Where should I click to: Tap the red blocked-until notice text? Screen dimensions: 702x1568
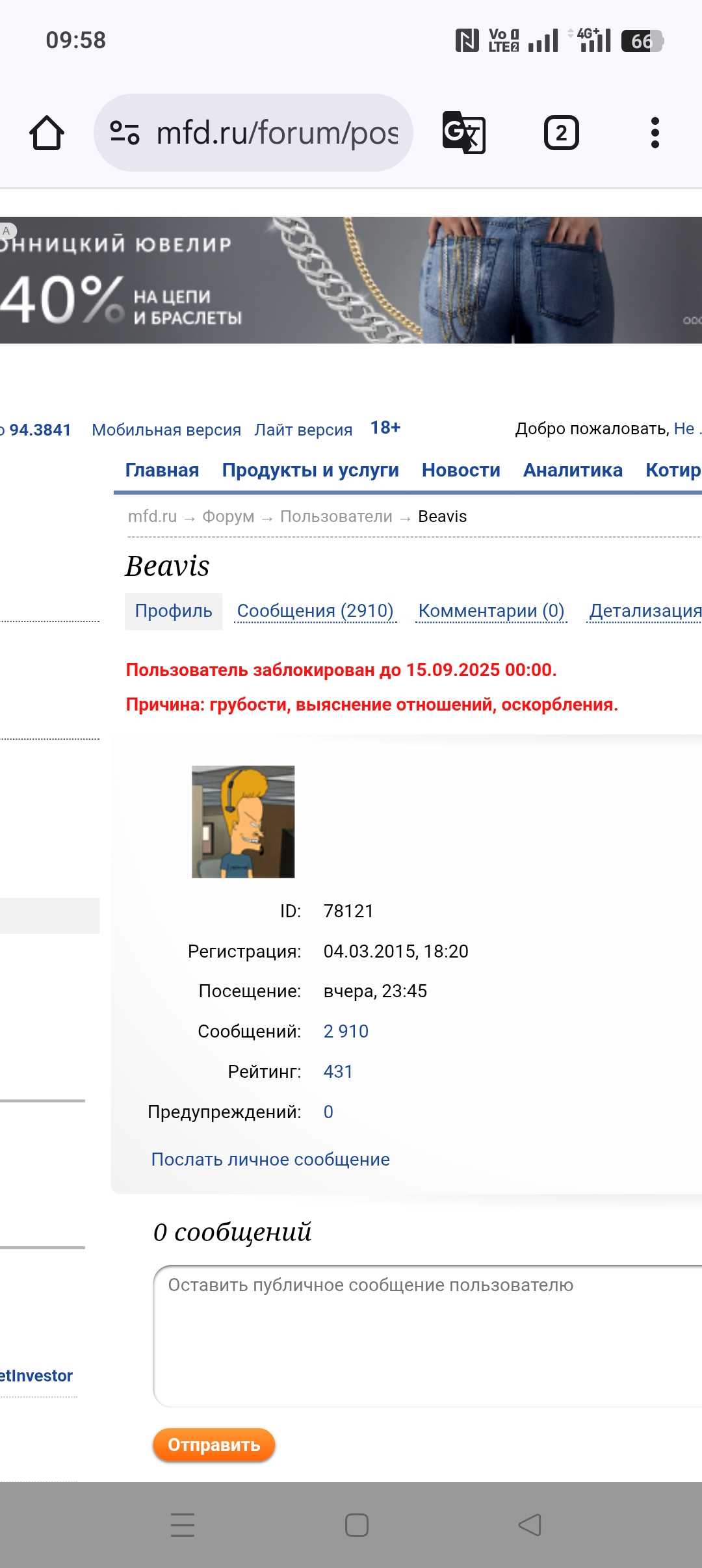pos(341,670)
